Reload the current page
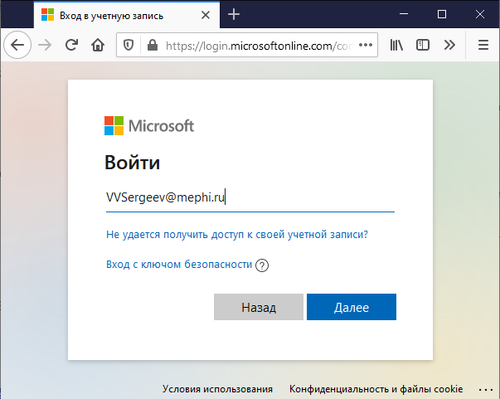The width and height of the screenshot is (500, 399). point(71,45)
